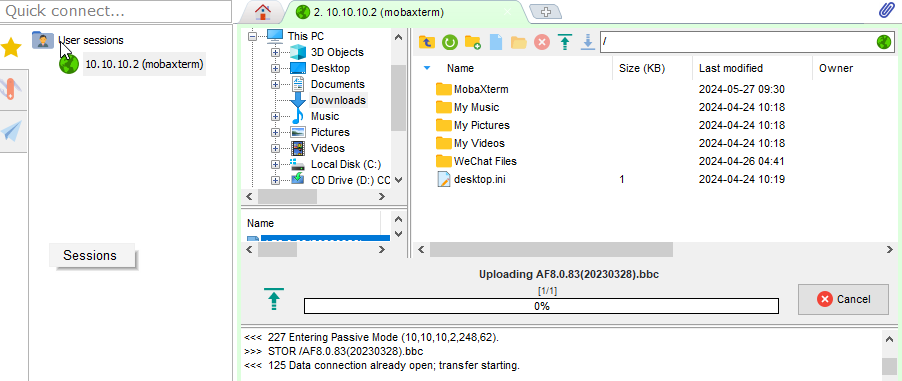Click right arrow of tree horizontal scrollbar
Viewport: 902px width, 381px height.
click(381, 197)
